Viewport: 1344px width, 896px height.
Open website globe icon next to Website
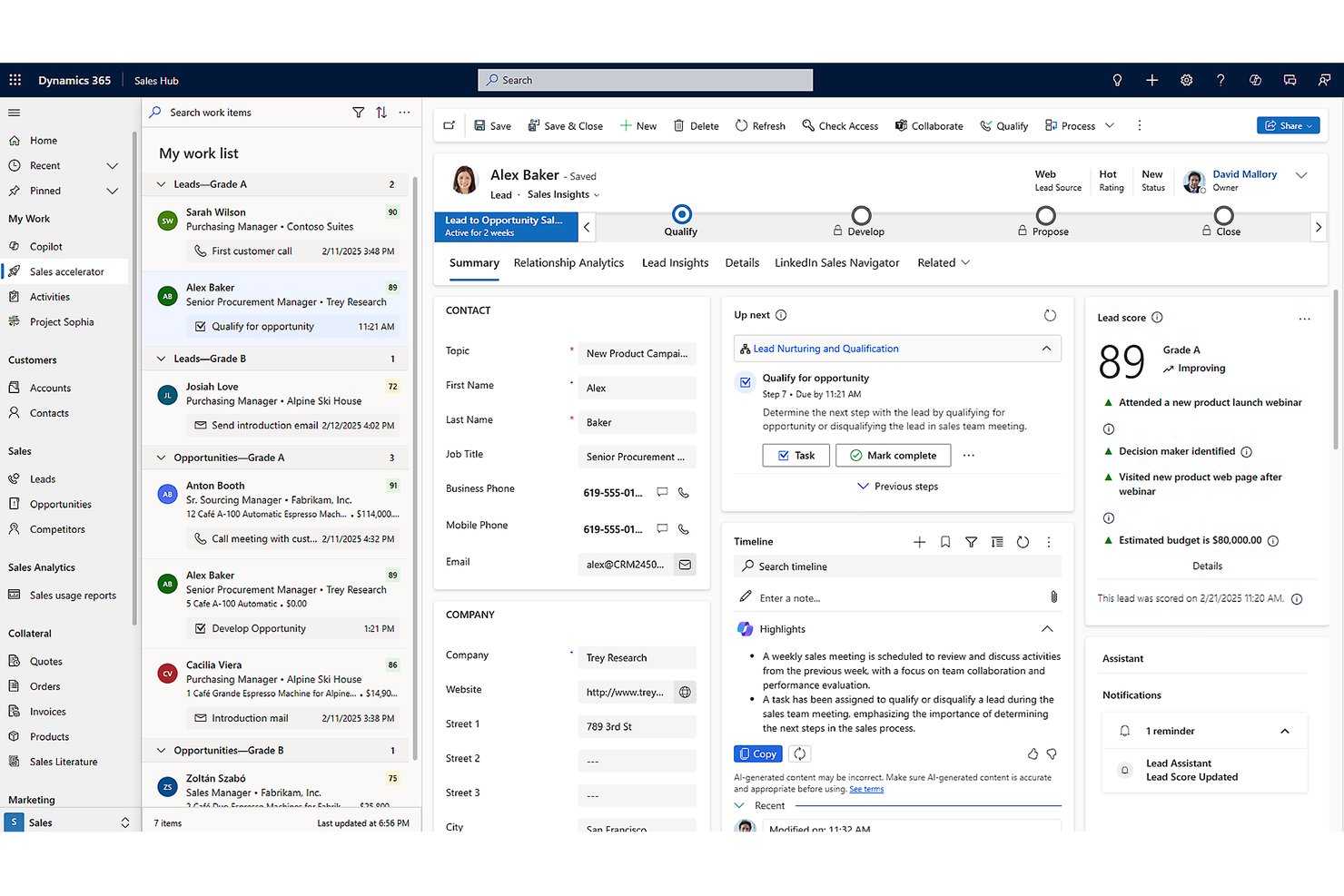(x=686, y=692)
